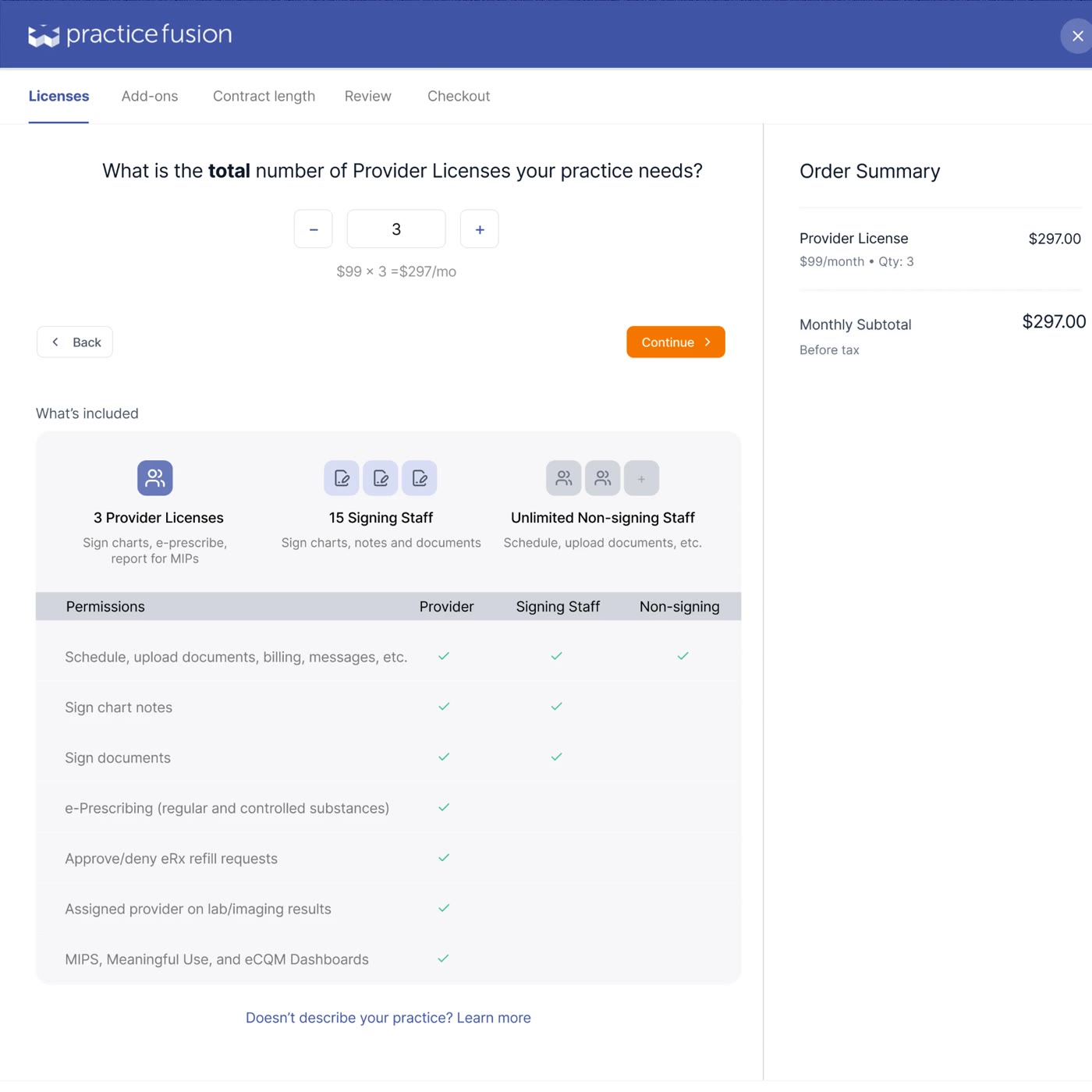Click the Provider Licenses people icon

(x=155, y=478)
